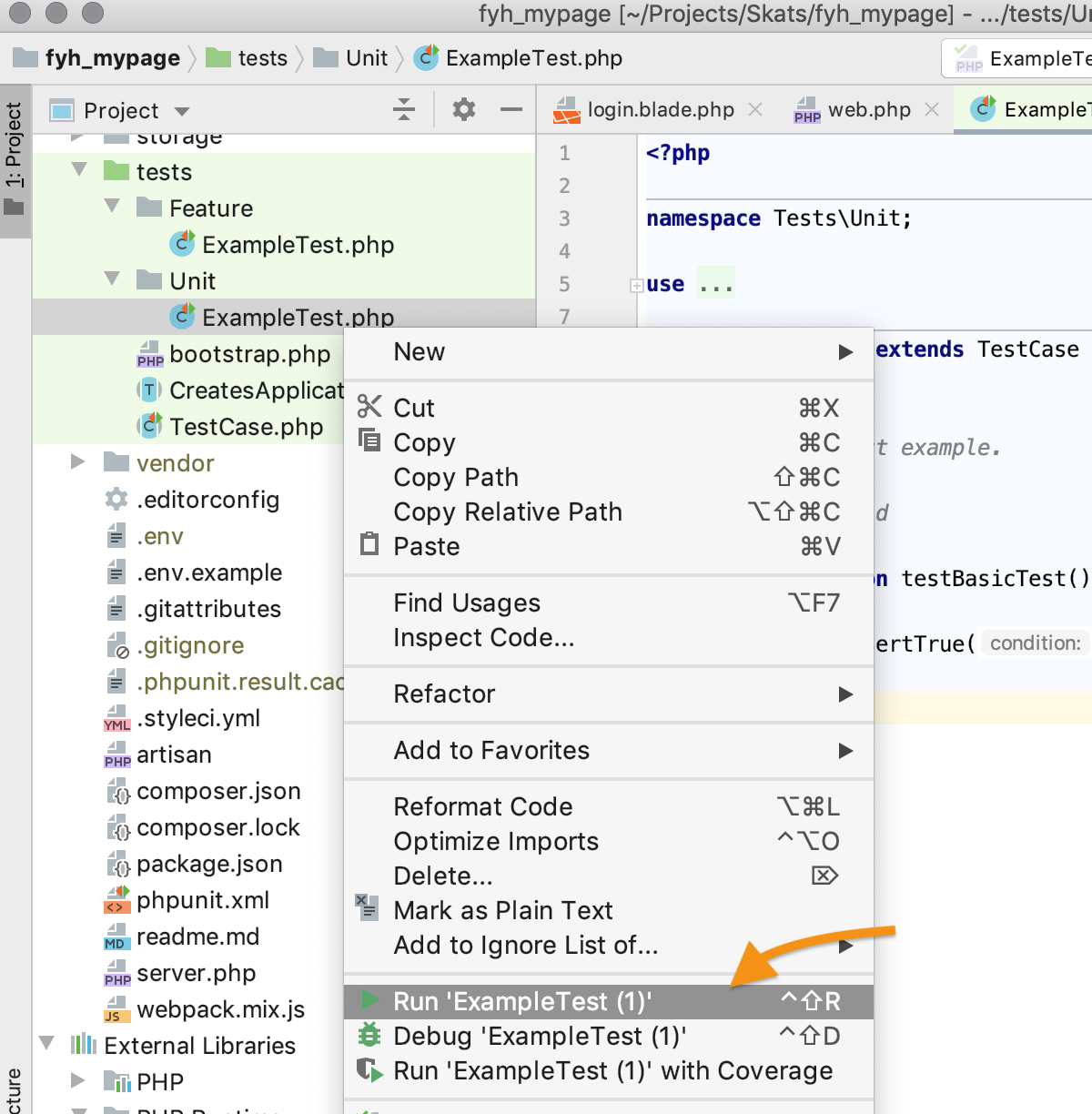Expand the folded use statement
The image size is (1092, 1114).
tap(637, 286)
